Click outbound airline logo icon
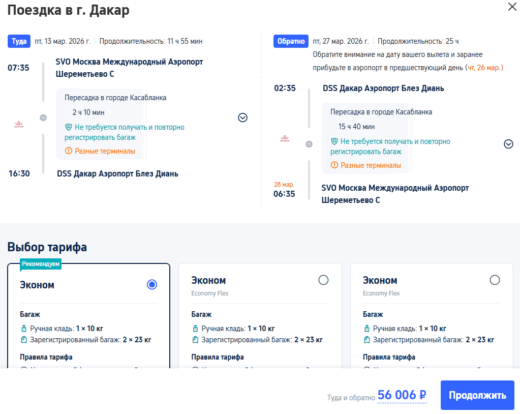This screenshot has height=414, width=520. 19,125
